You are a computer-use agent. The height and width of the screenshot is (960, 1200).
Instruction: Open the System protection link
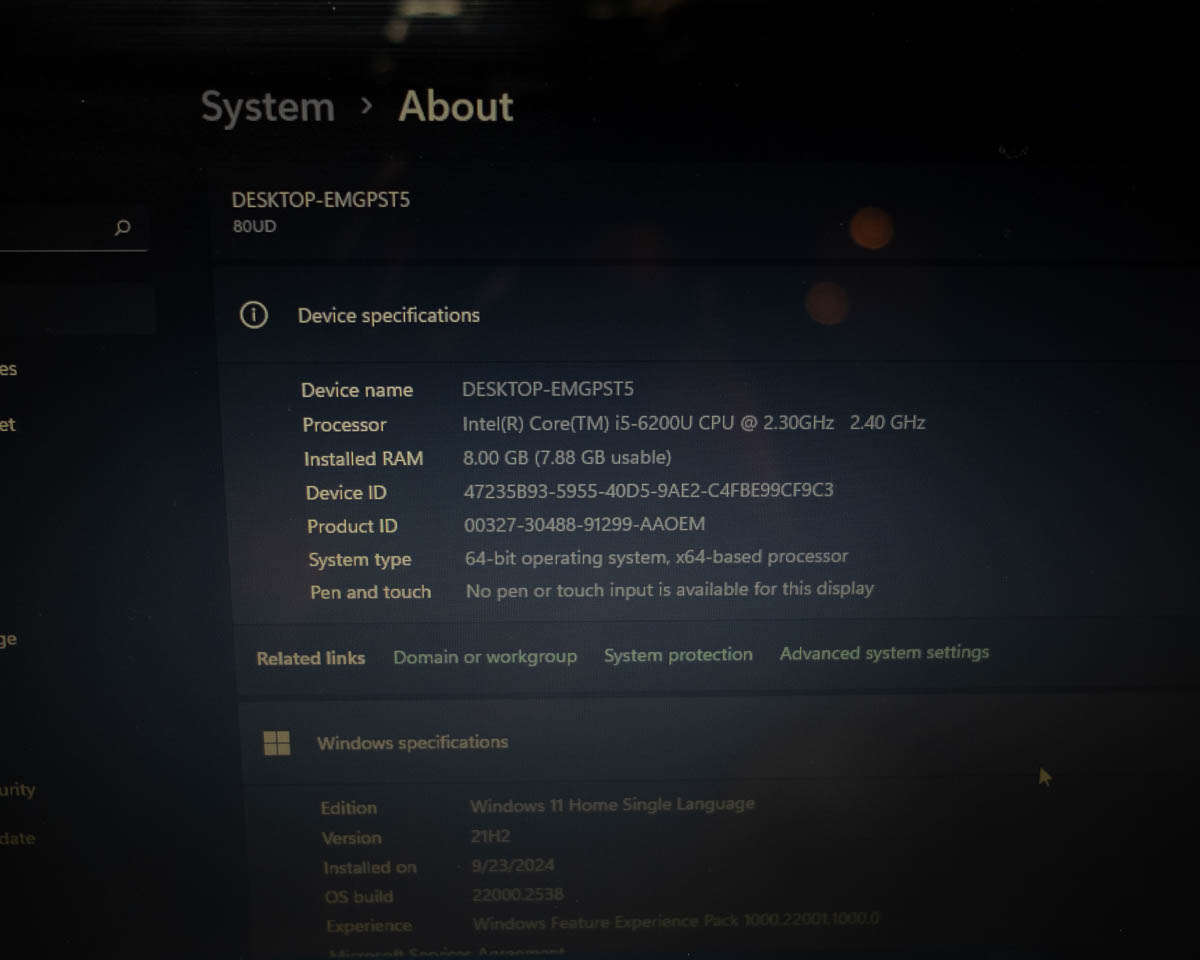coord(678,654)
